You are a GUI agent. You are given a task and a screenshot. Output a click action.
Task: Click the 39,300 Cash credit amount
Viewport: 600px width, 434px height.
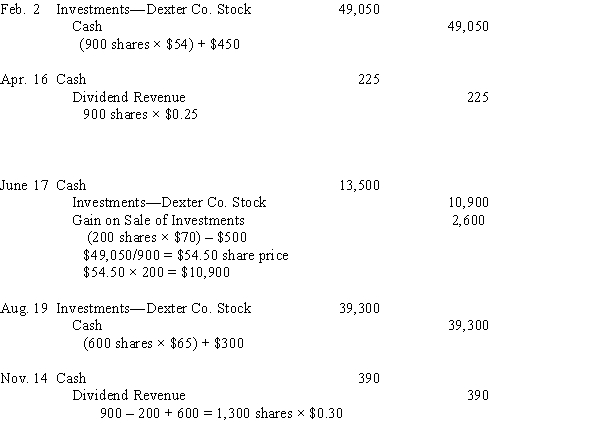tap(468, 325)
